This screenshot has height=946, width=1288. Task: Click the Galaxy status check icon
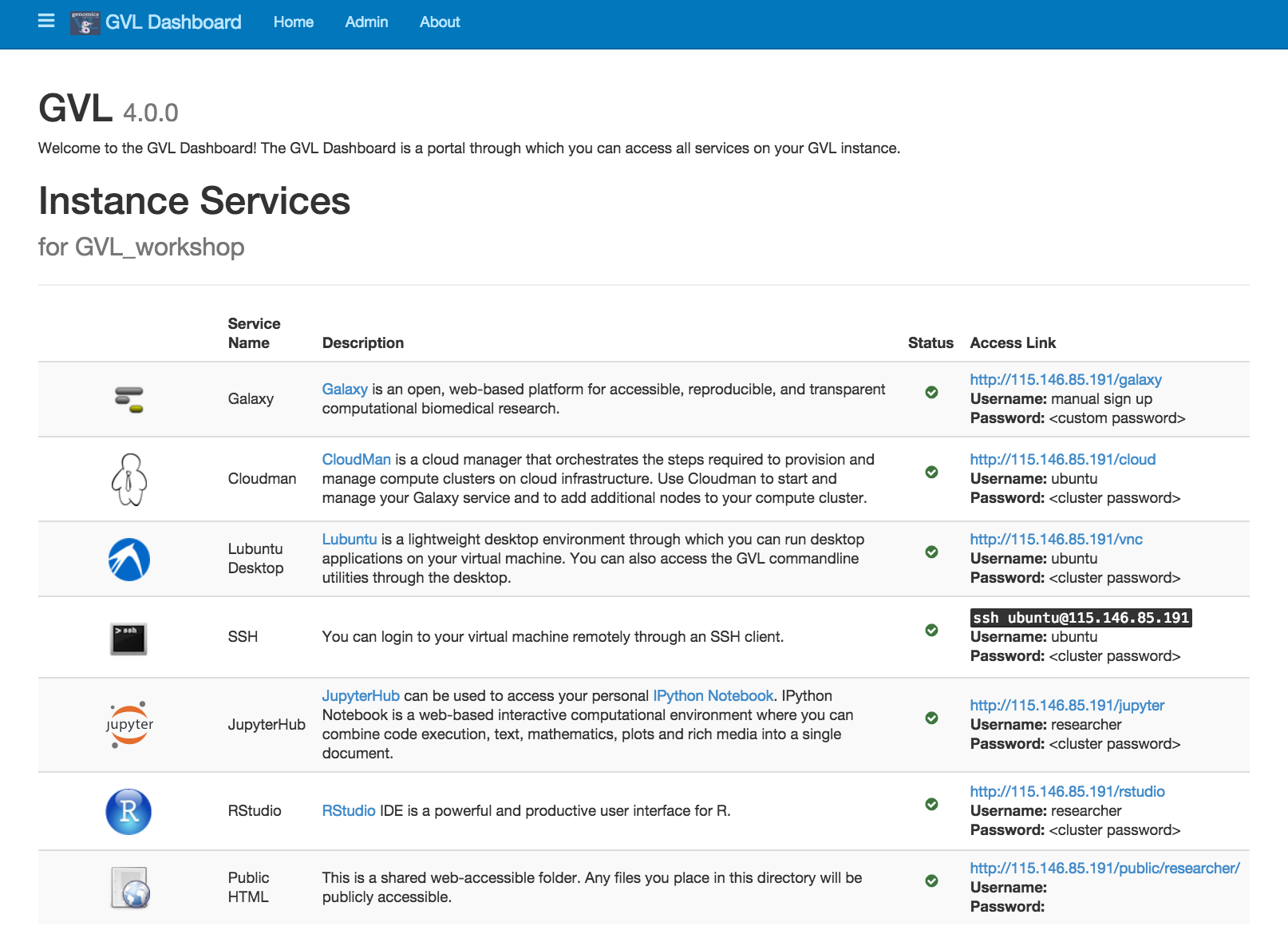931,392
